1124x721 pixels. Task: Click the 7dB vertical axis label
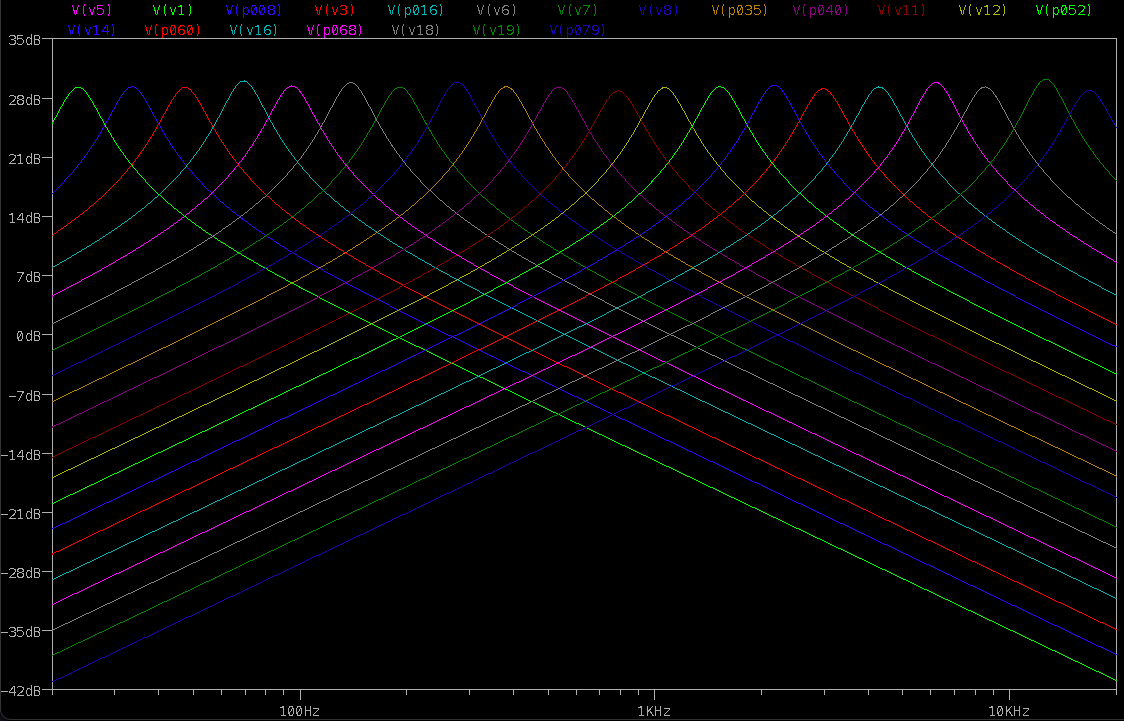click(29, 277)
